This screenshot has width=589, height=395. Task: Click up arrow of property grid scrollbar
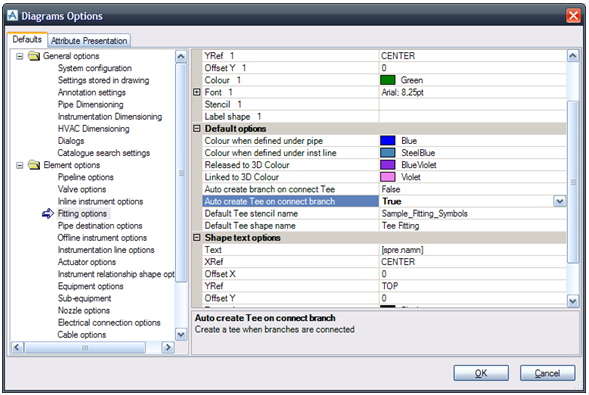(x=572, y=56)
